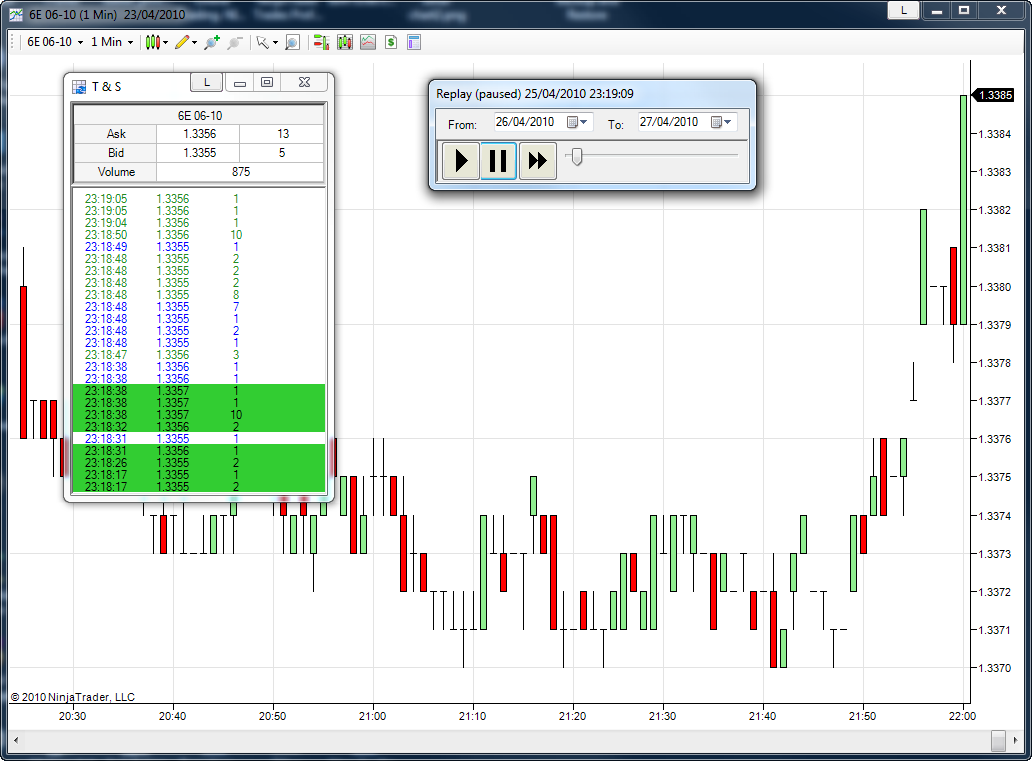The image size is (1032, 761).
Task: Click the replay speed slider handle
Action: (577, 157)
